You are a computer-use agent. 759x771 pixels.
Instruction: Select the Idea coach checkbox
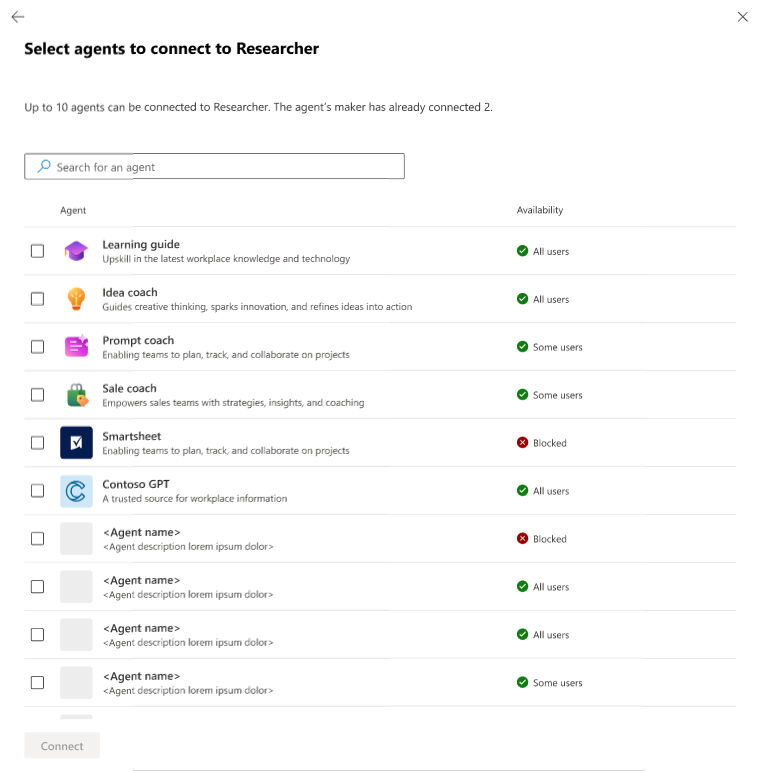click(37, 299)
